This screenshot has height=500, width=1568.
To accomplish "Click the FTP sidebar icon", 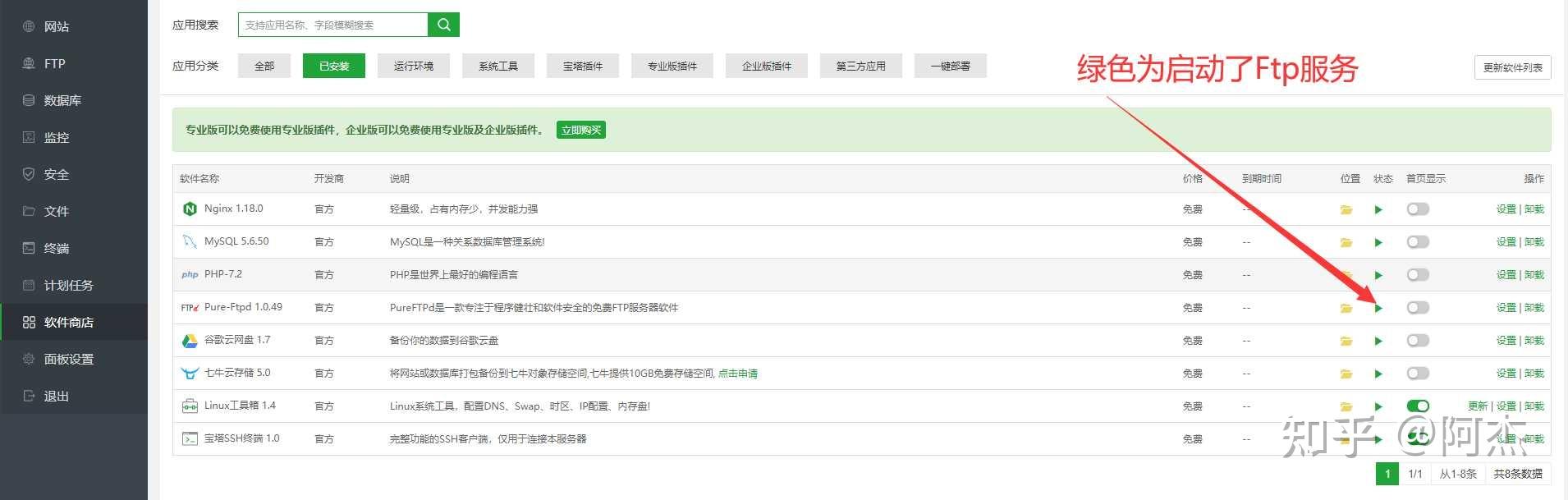I will click(29, 63).
